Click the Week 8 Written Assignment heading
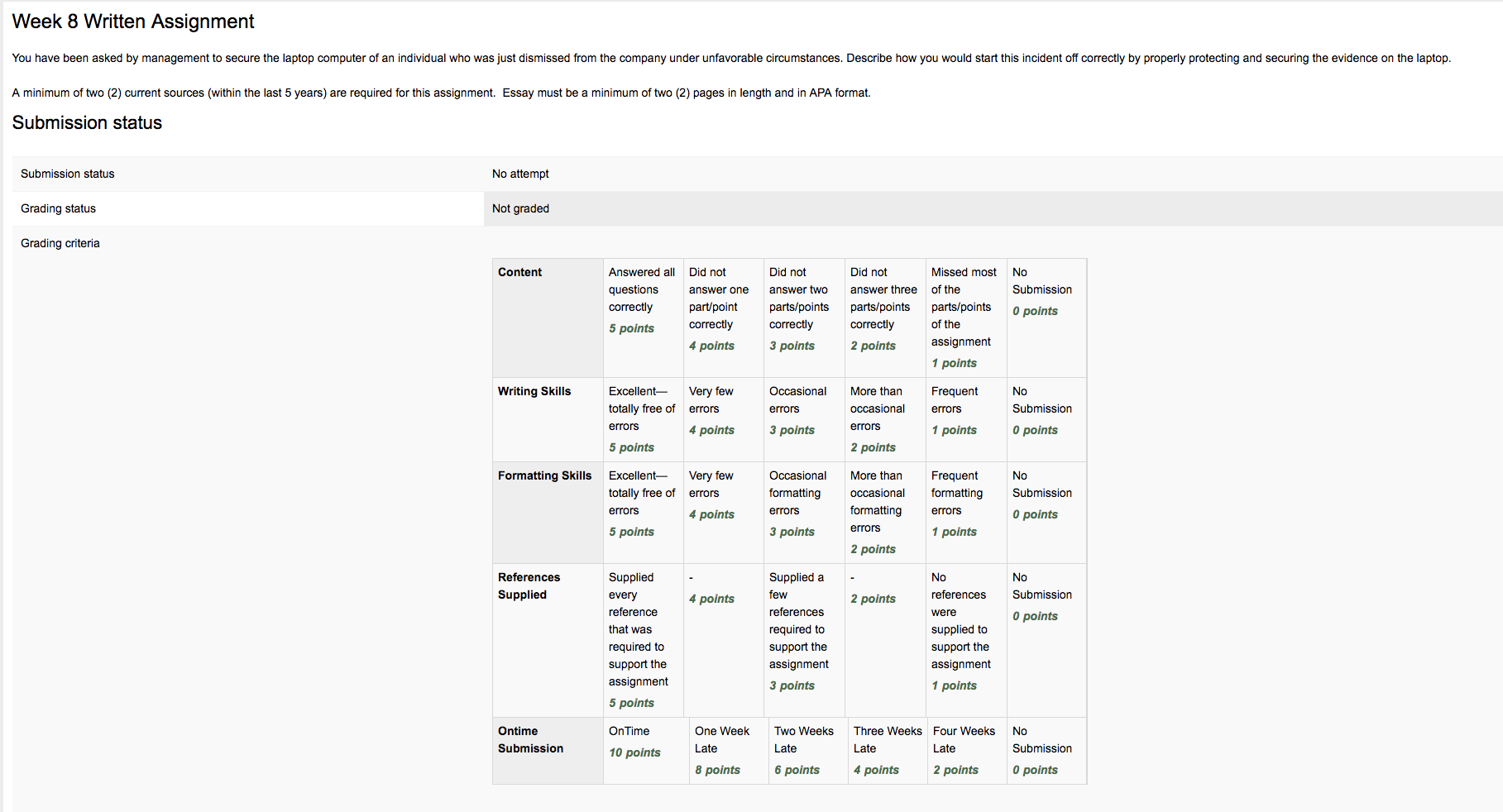The image size is (1503, 812). click(x=133, y=21)
